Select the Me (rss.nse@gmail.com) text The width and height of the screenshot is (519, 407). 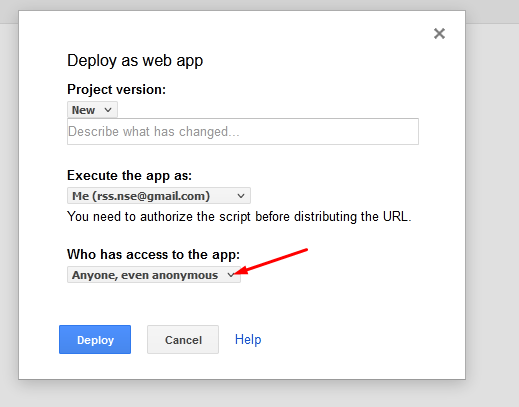141,196
